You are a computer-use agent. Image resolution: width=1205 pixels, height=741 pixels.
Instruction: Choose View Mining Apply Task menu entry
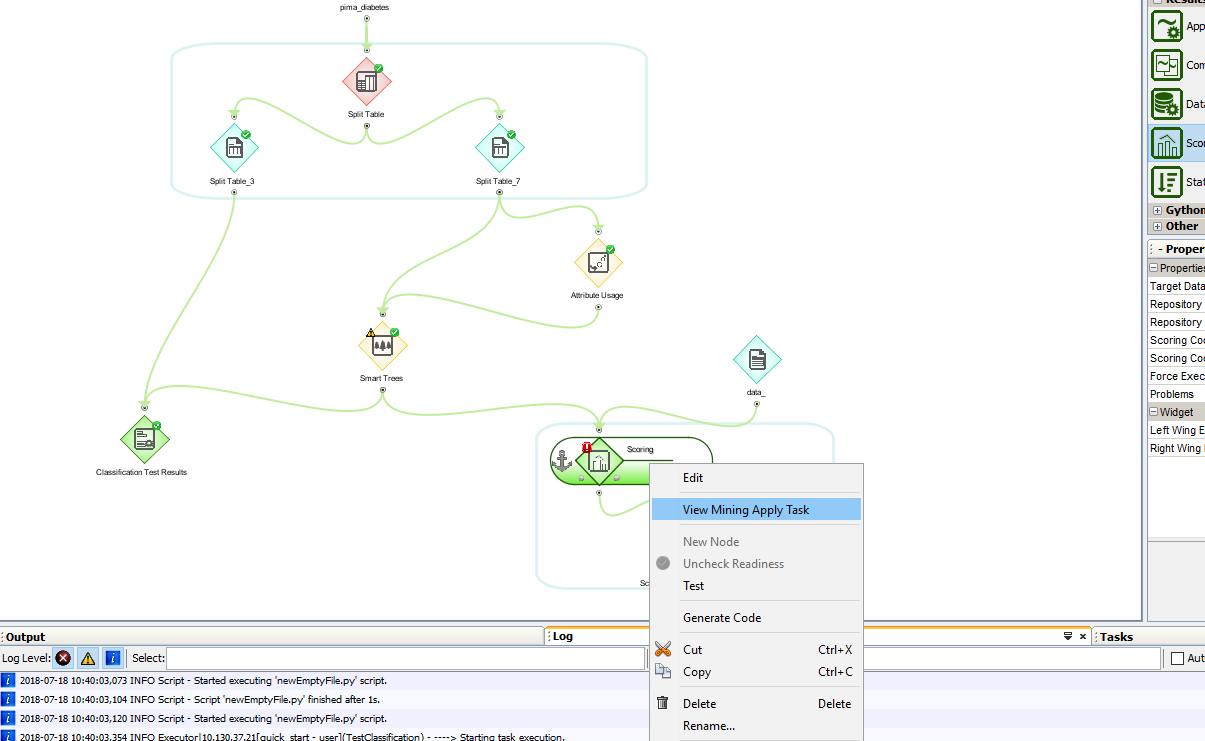pyautogui.click(x=746, y=510)
